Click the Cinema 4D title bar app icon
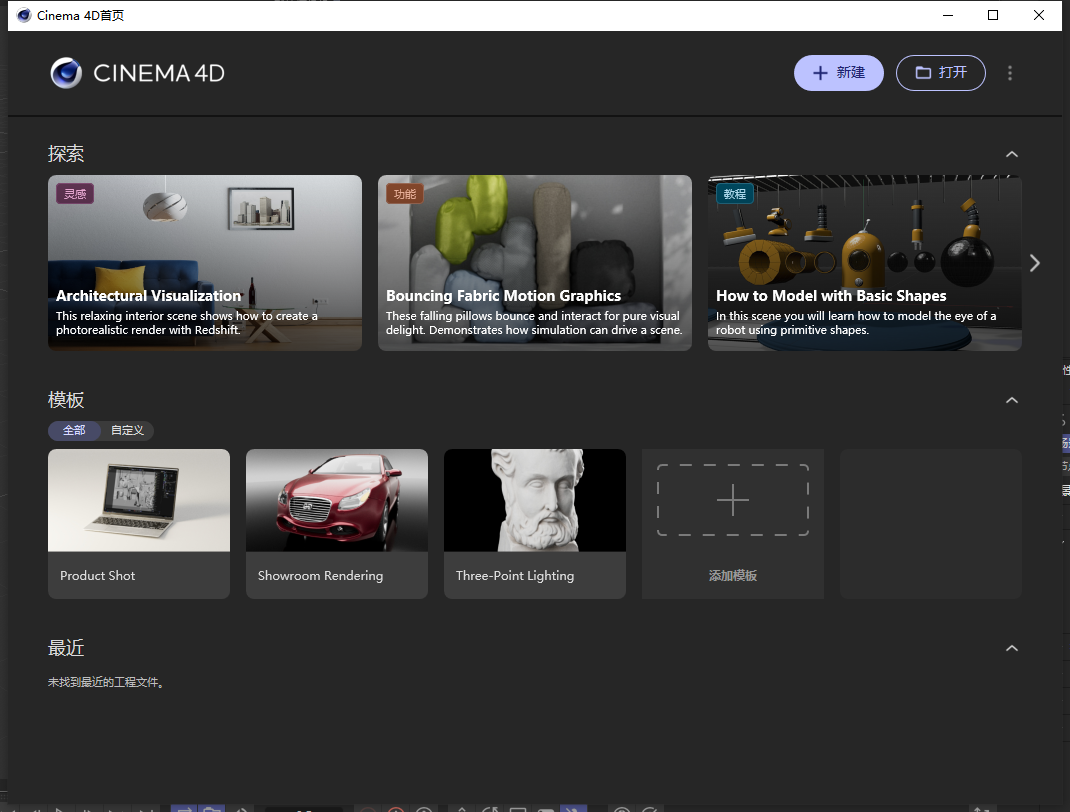 pos(24,15)
